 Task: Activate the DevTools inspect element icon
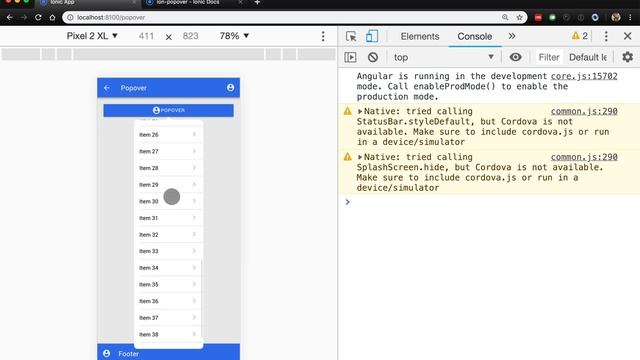(x=351, y=36)
